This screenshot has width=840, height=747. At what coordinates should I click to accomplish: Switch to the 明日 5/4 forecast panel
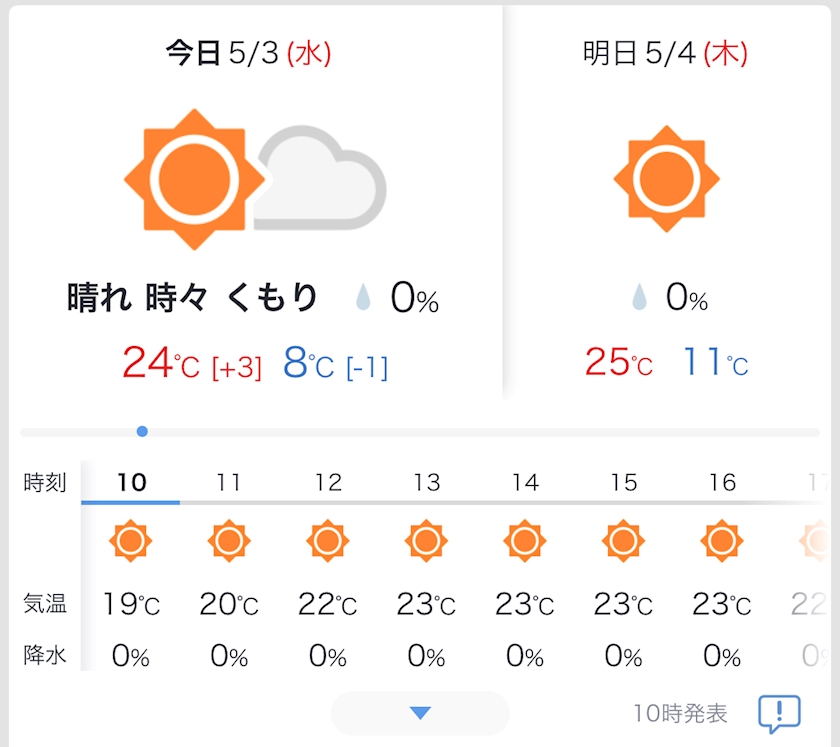666,54
